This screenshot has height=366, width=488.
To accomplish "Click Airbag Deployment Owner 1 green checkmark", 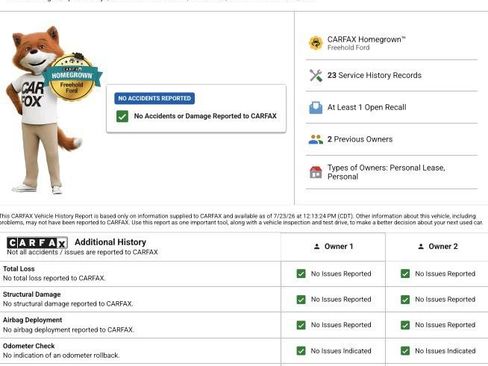I will point(301,325).
